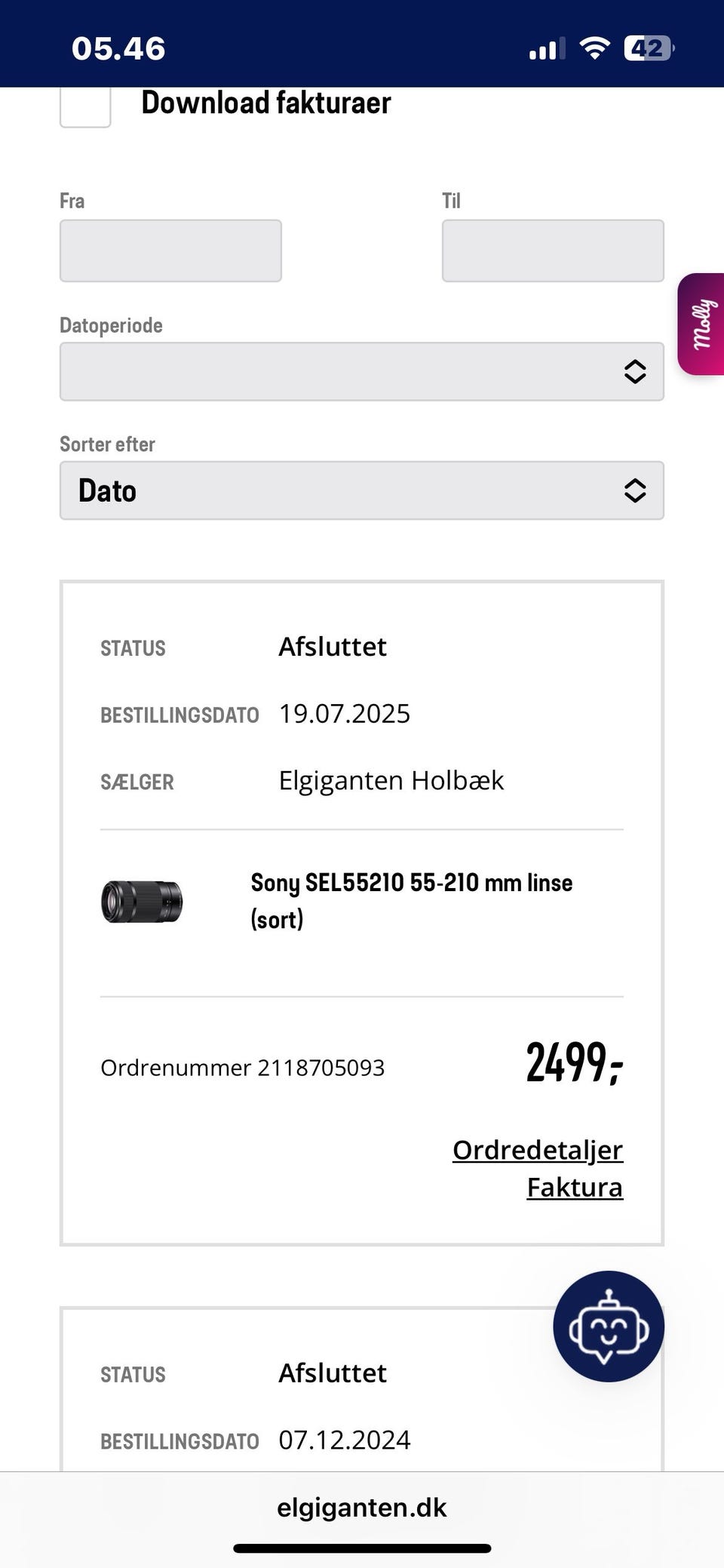724x1568 pixels.
Task: Open Ordredetaljer for order 2118705093
Action: (537, 1149)
